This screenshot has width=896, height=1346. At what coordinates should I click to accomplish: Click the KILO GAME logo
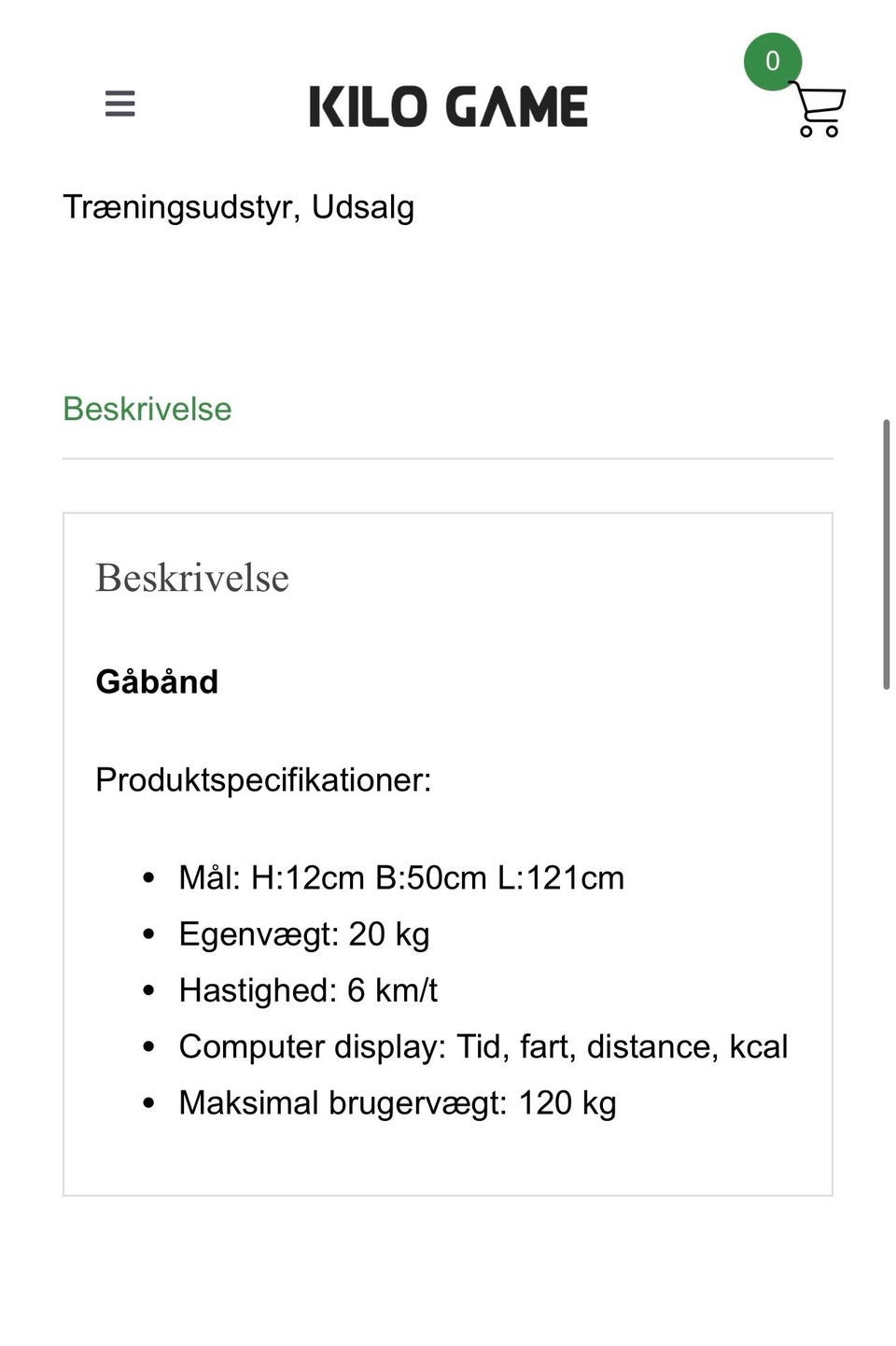(x=448, y=105)
